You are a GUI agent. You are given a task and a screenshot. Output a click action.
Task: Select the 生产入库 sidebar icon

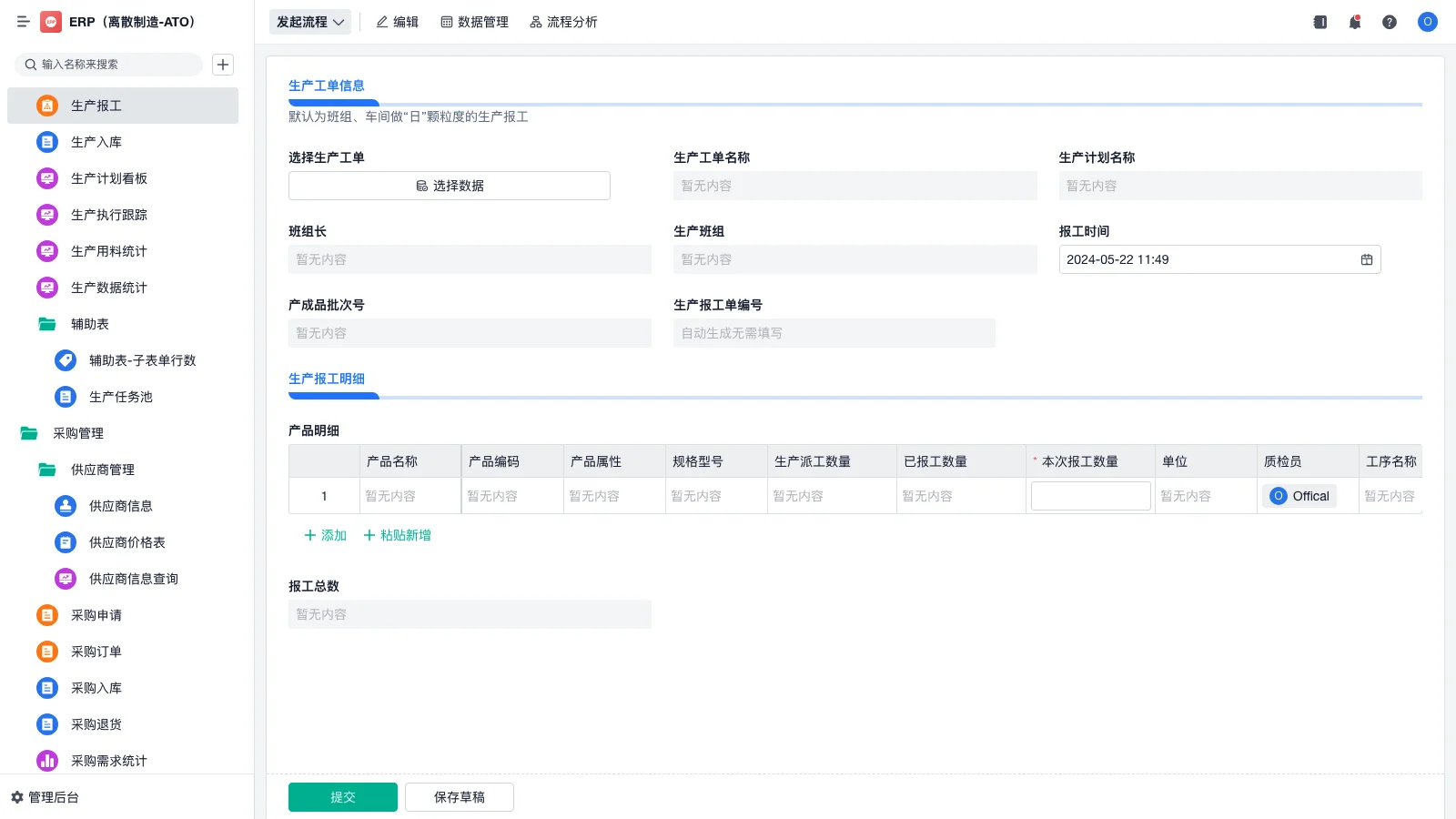46,142
